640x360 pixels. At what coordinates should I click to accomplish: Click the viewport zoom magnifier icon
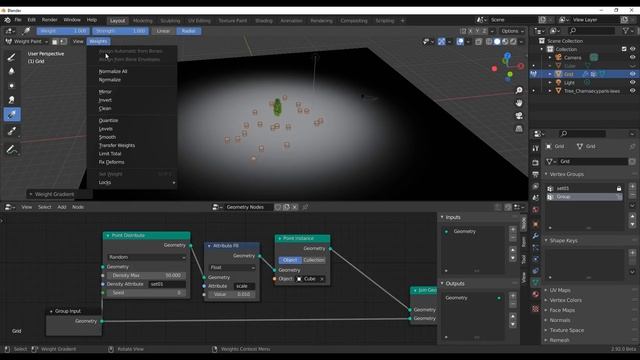click(x=519, y=90)
